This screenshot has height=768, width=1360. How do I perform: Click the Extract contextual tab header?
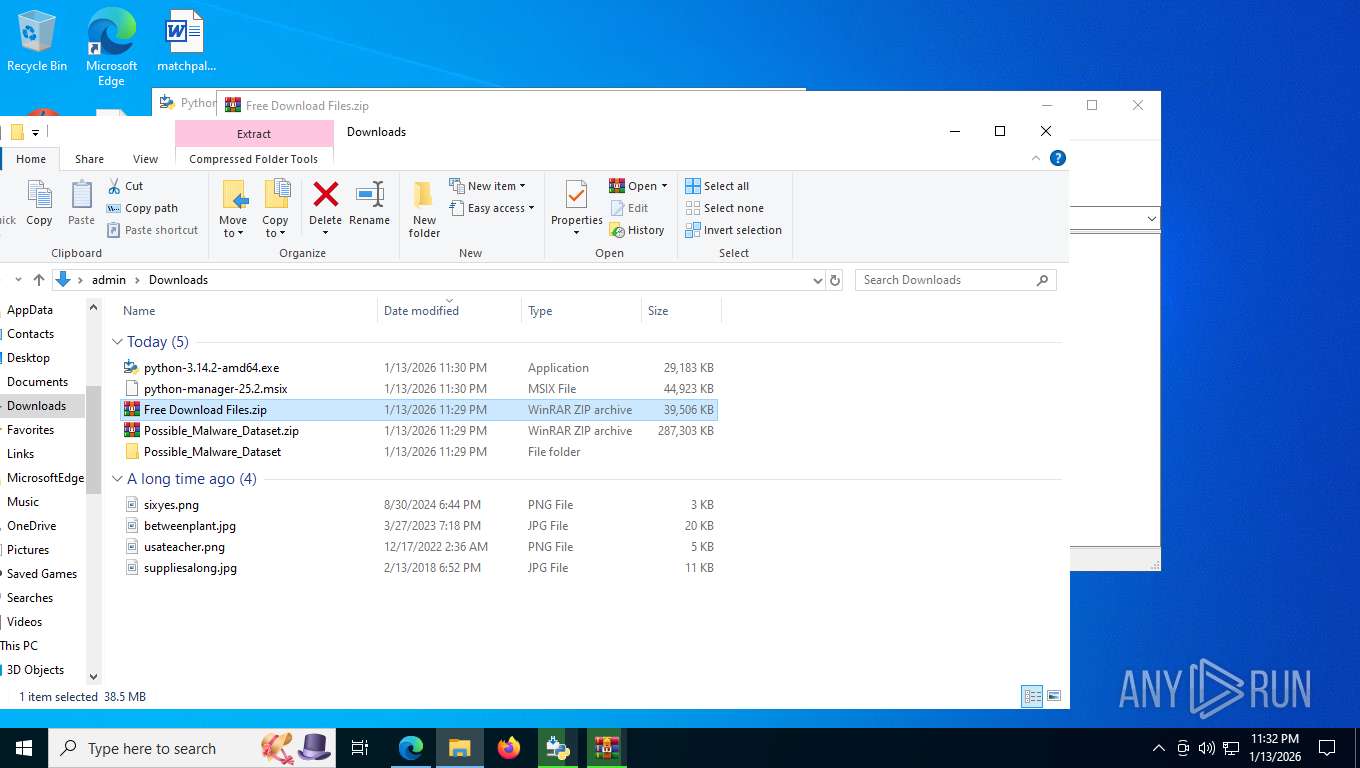[x=254, y=134]
